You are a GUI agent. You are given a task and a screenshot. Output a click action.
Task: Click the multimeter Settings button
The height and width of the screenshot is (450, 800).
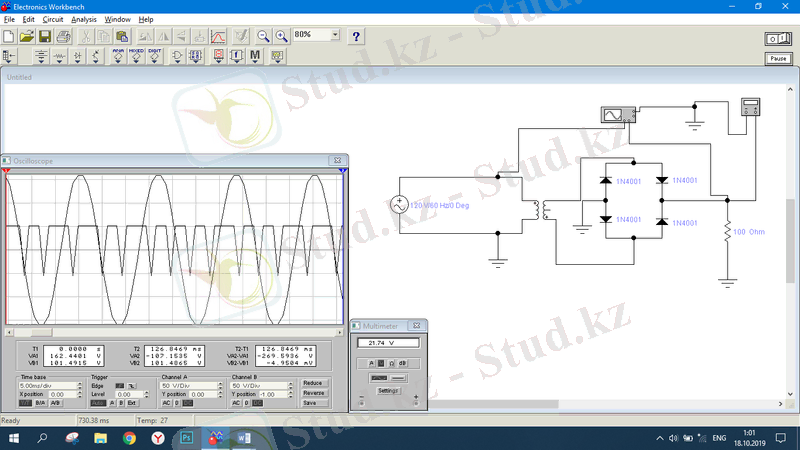389,391
